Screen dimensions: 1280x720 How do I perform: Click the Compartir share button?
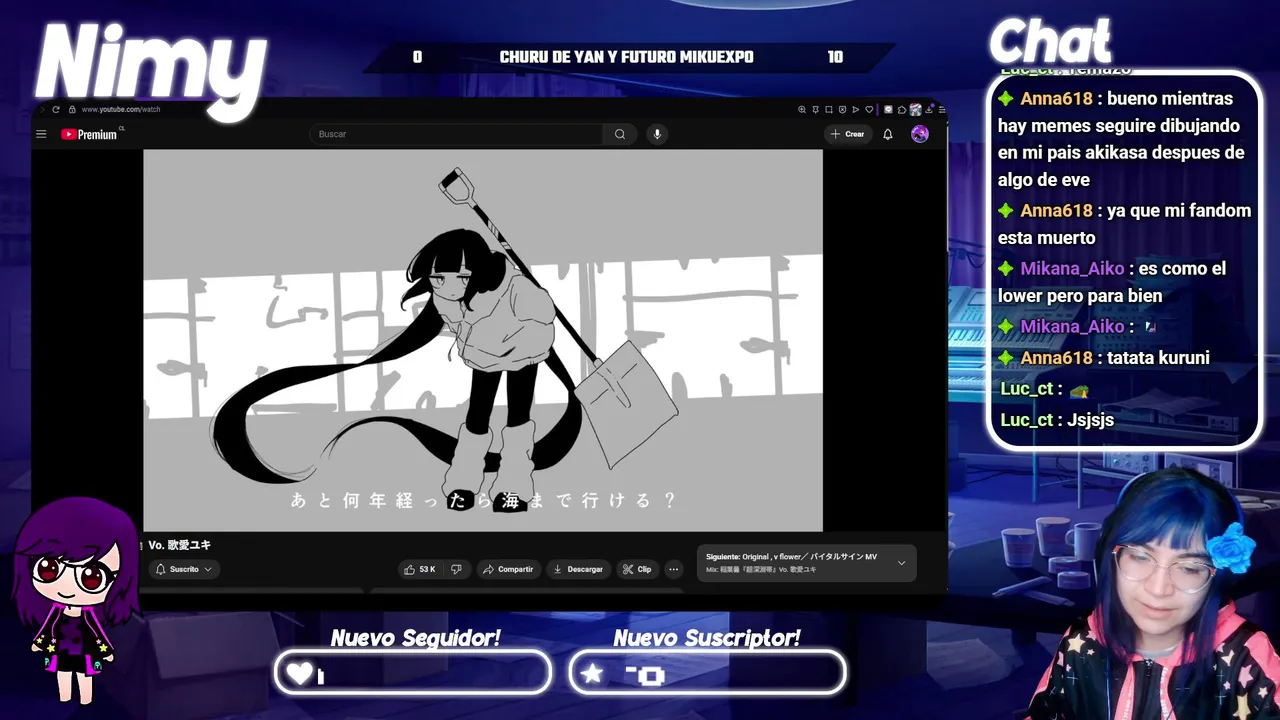click(508, 569)
